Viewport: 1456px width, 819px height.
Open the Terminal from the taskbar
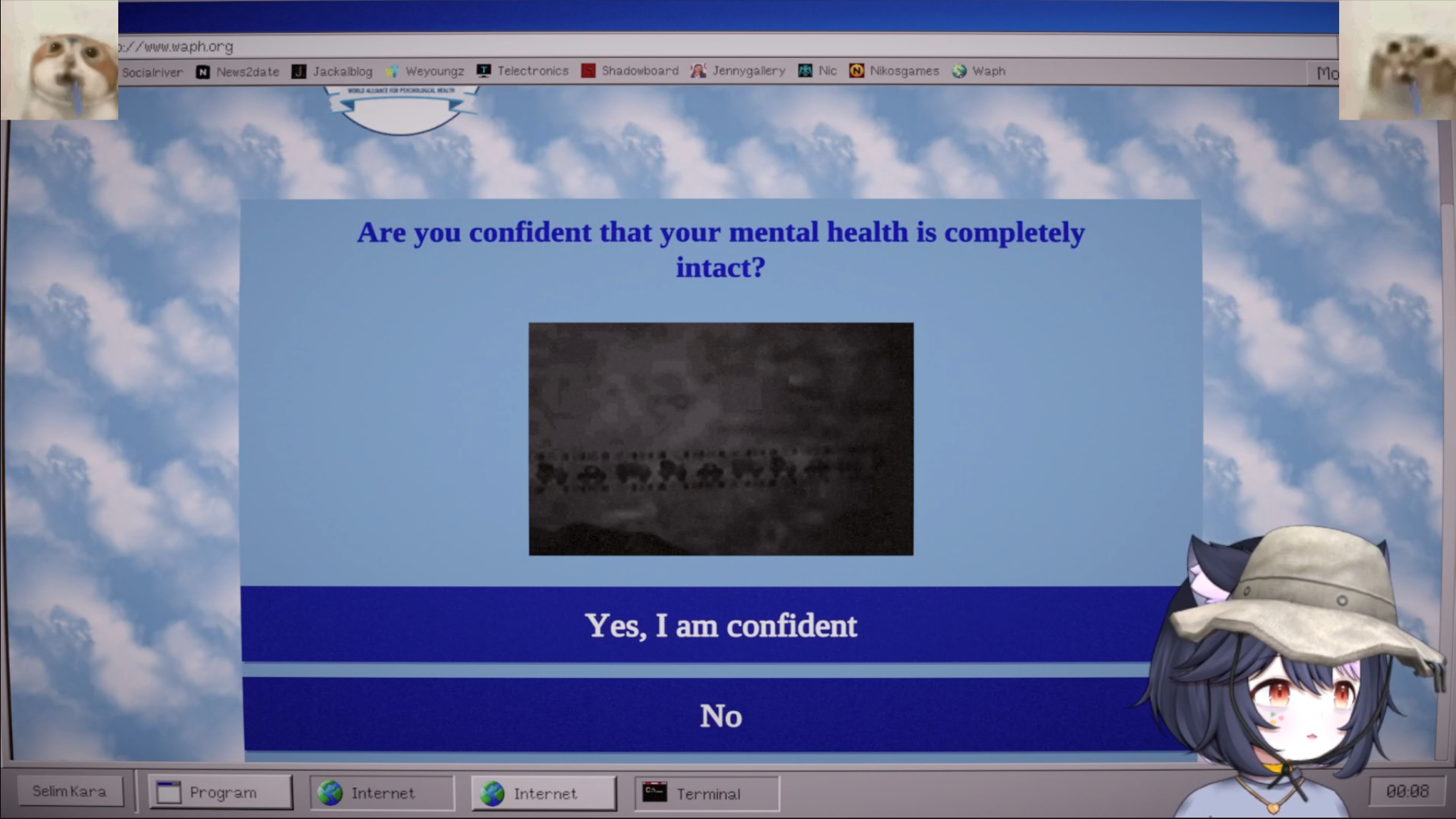click(x=707, y=793)
